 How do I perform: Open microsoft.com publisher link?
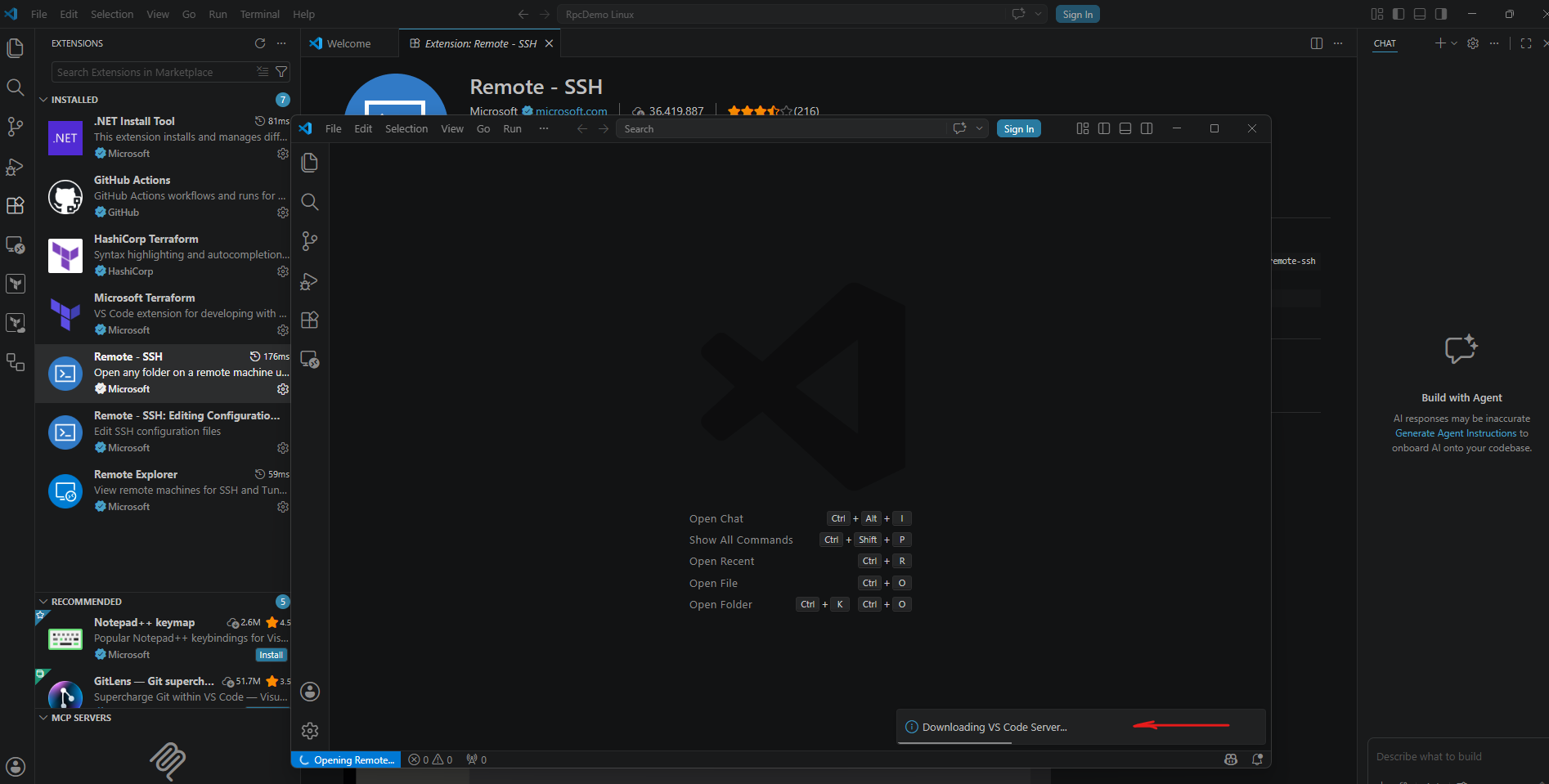pos(571,111)
